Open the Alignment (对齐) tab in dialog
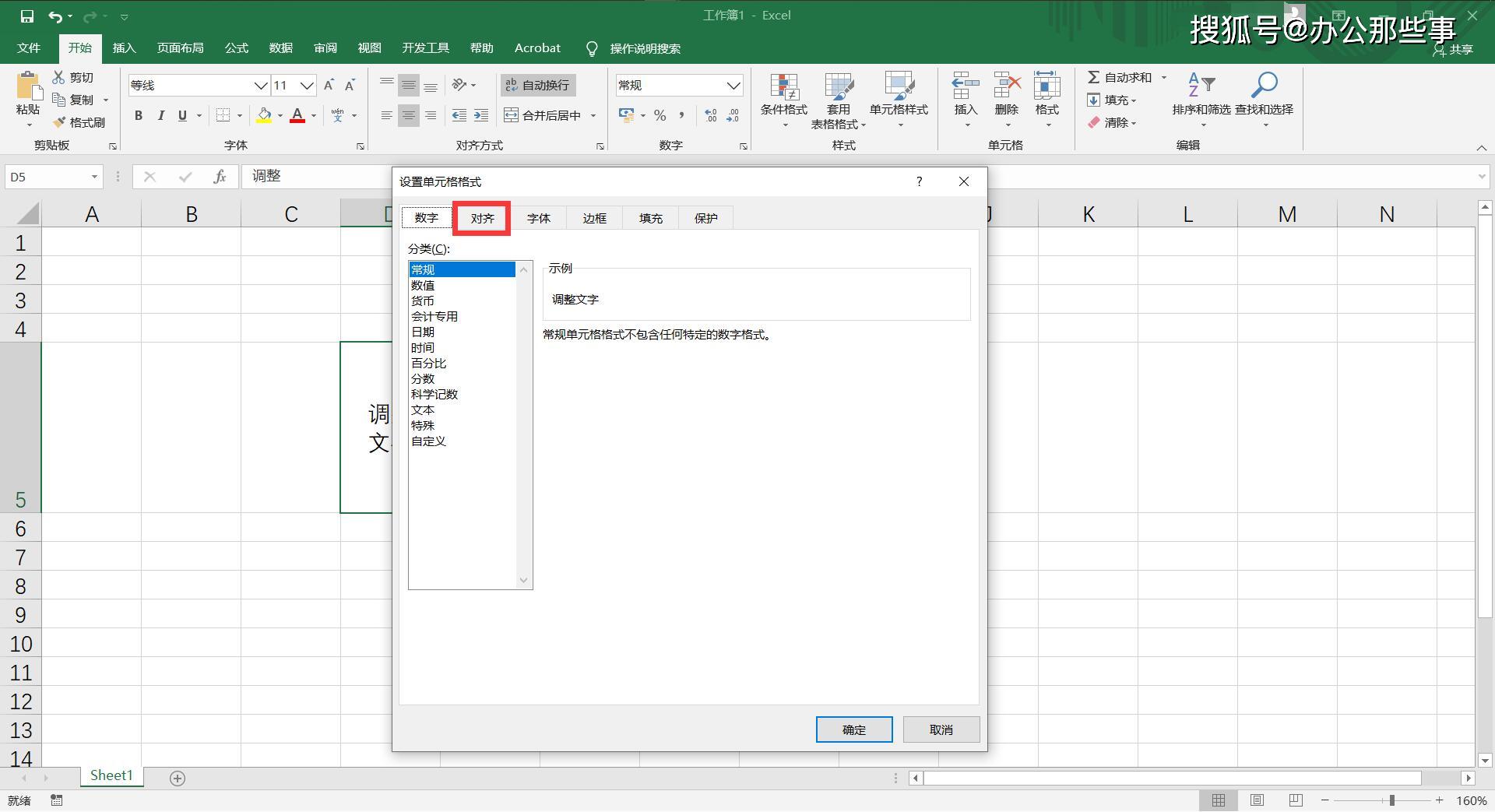 tap(482, 219)
